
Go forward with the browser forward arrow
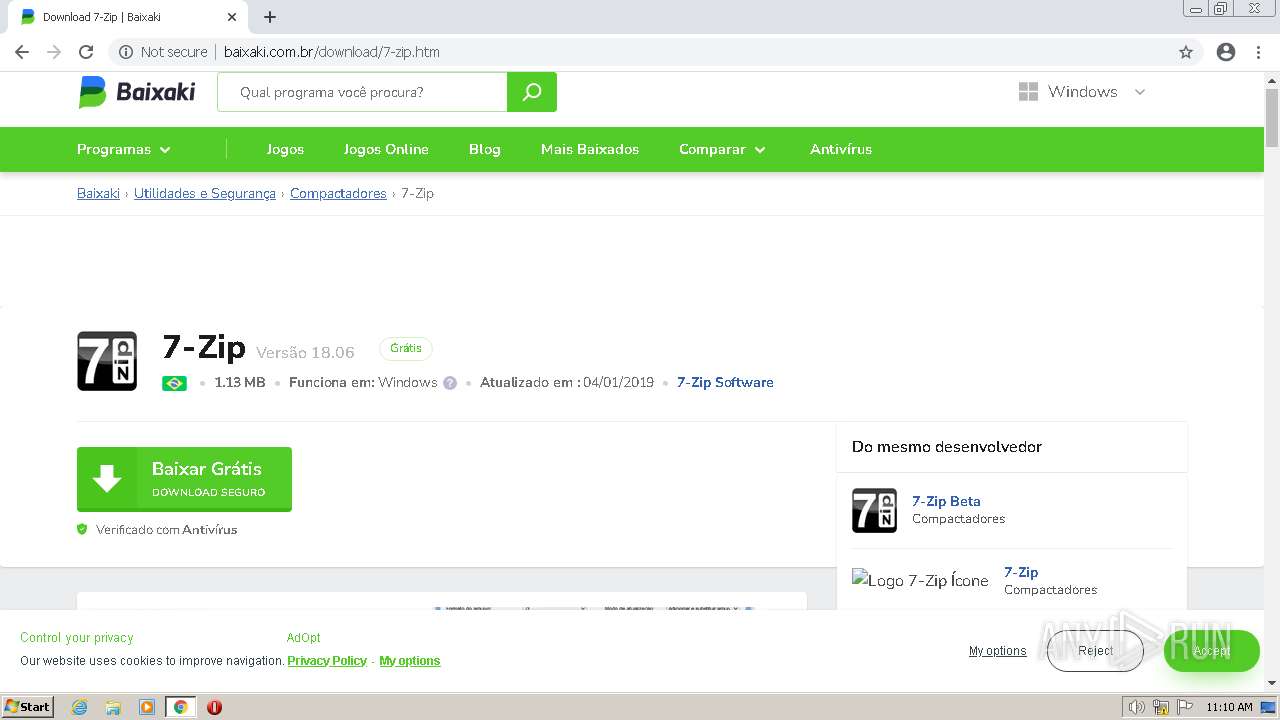[x=54, y=52]
